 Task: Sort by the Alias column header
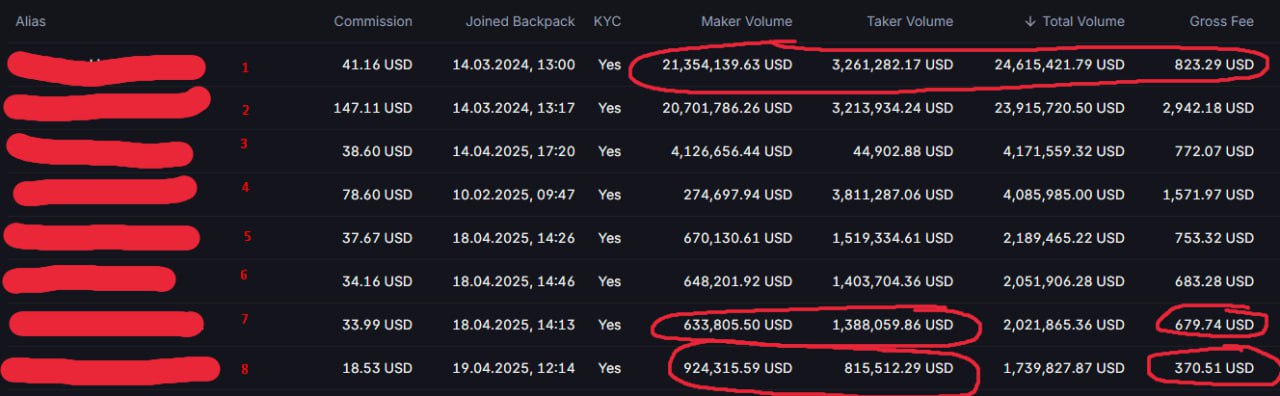30,21
